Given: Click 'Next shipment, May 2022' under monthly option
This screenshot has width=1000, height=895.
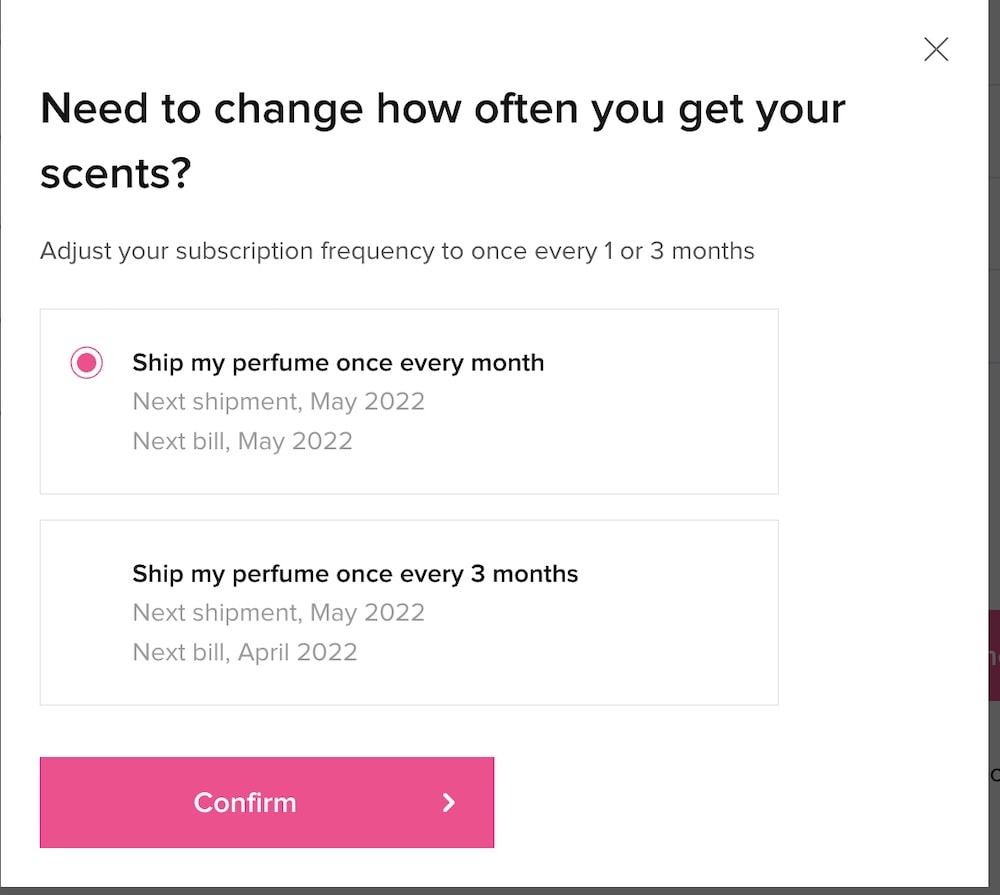Looking at the screenshot, I should pyautogui.click(x=279, y=401).
